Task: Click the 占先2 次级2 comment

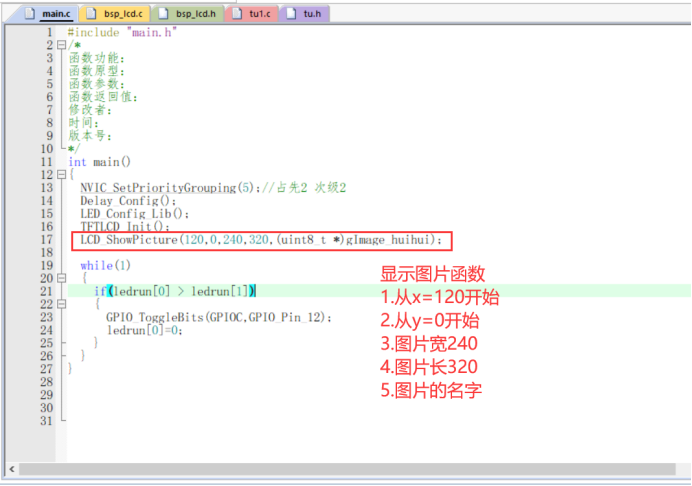Action: point(305,188)
